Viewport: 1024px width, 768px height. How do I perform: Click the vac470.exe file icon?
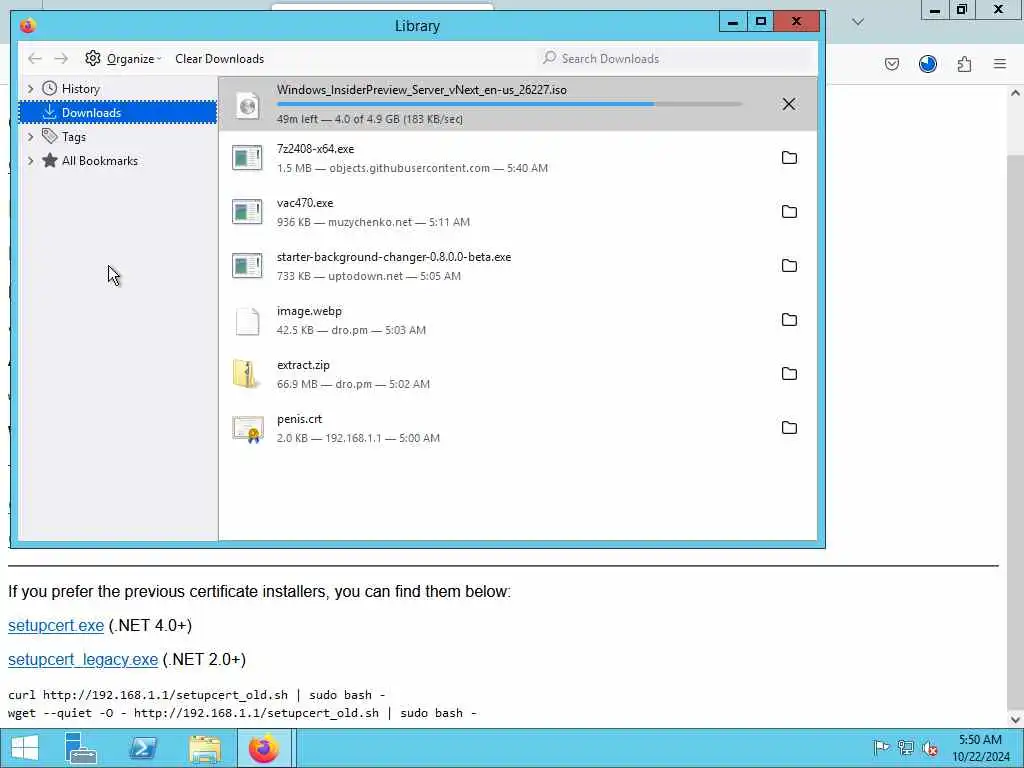point(247,212)
